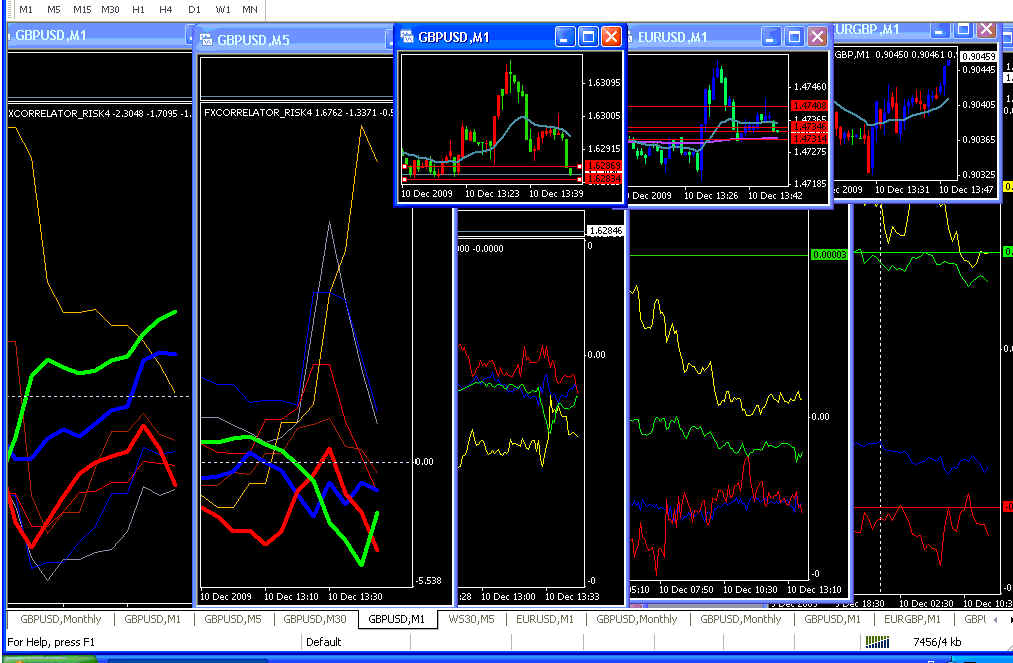Switch chart to M1 timeframe in toolbar
The width and height of the screenshot is (1013, 663).
click(26, 9)
